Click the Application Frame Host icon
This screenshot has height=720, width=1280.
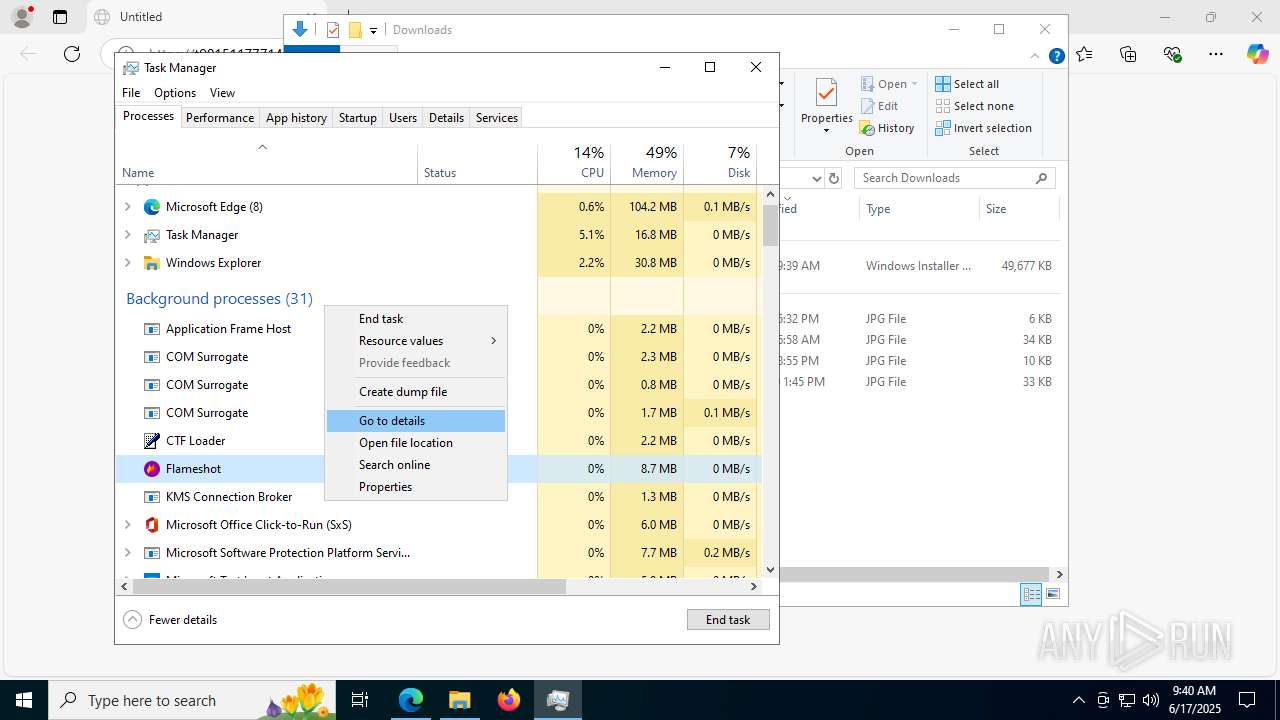152,329
